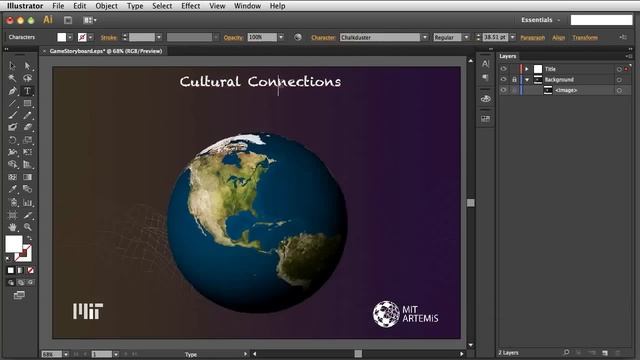Select the Zoom tool
This screenshot has width=640, height=360.
(27, 227)
